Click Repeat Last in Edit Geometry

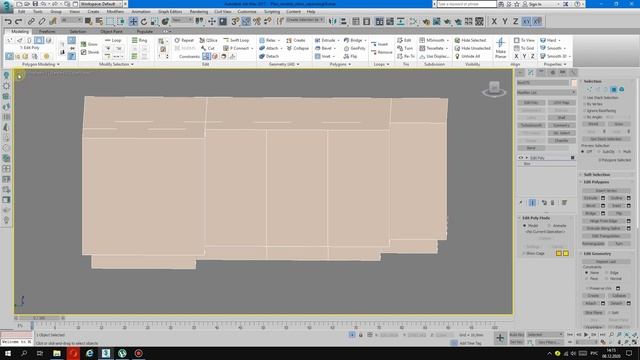pyautogui.click(x=606, y=262)
